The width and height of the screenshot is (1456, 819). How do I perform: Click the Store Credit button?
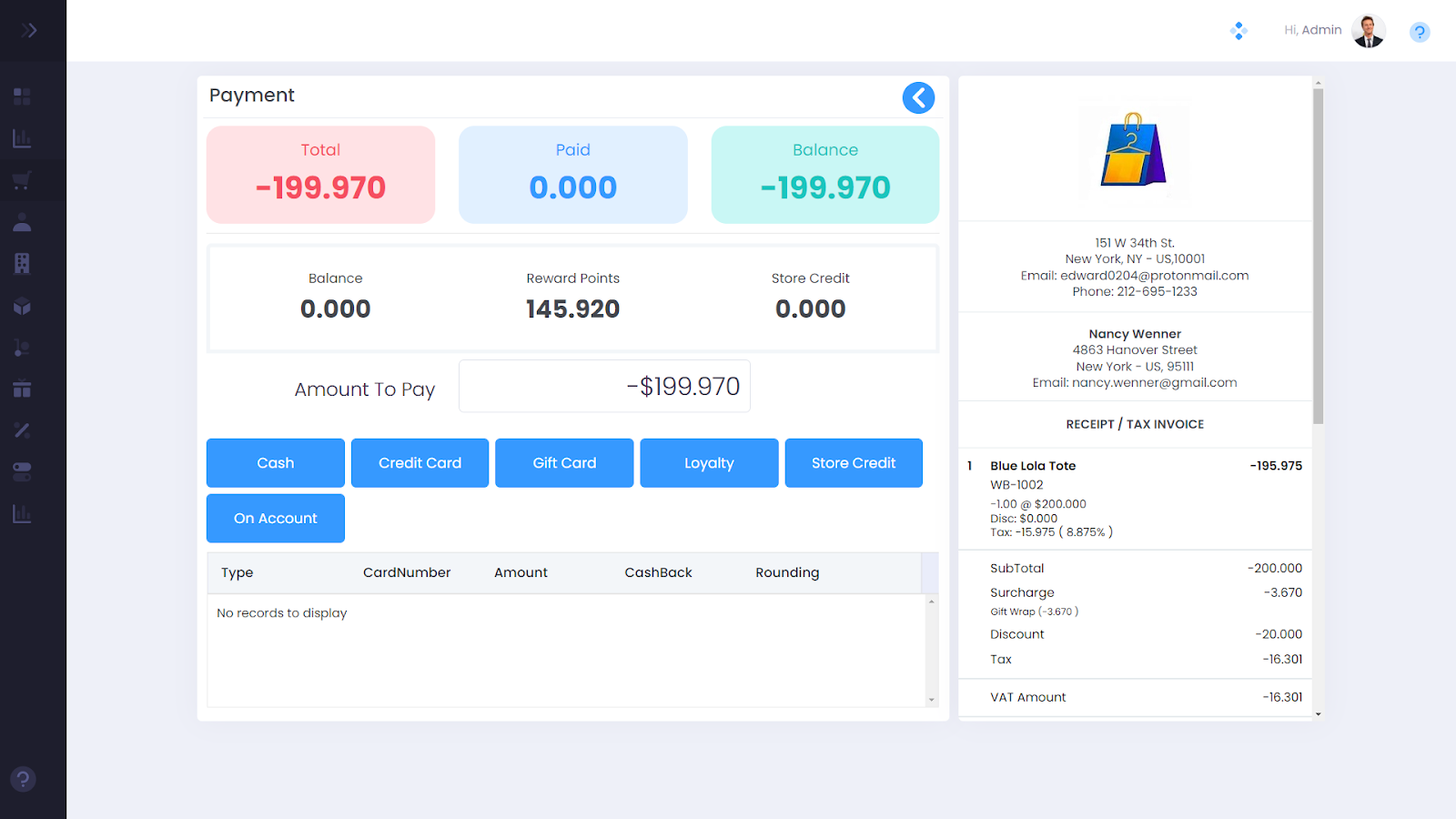853,463
